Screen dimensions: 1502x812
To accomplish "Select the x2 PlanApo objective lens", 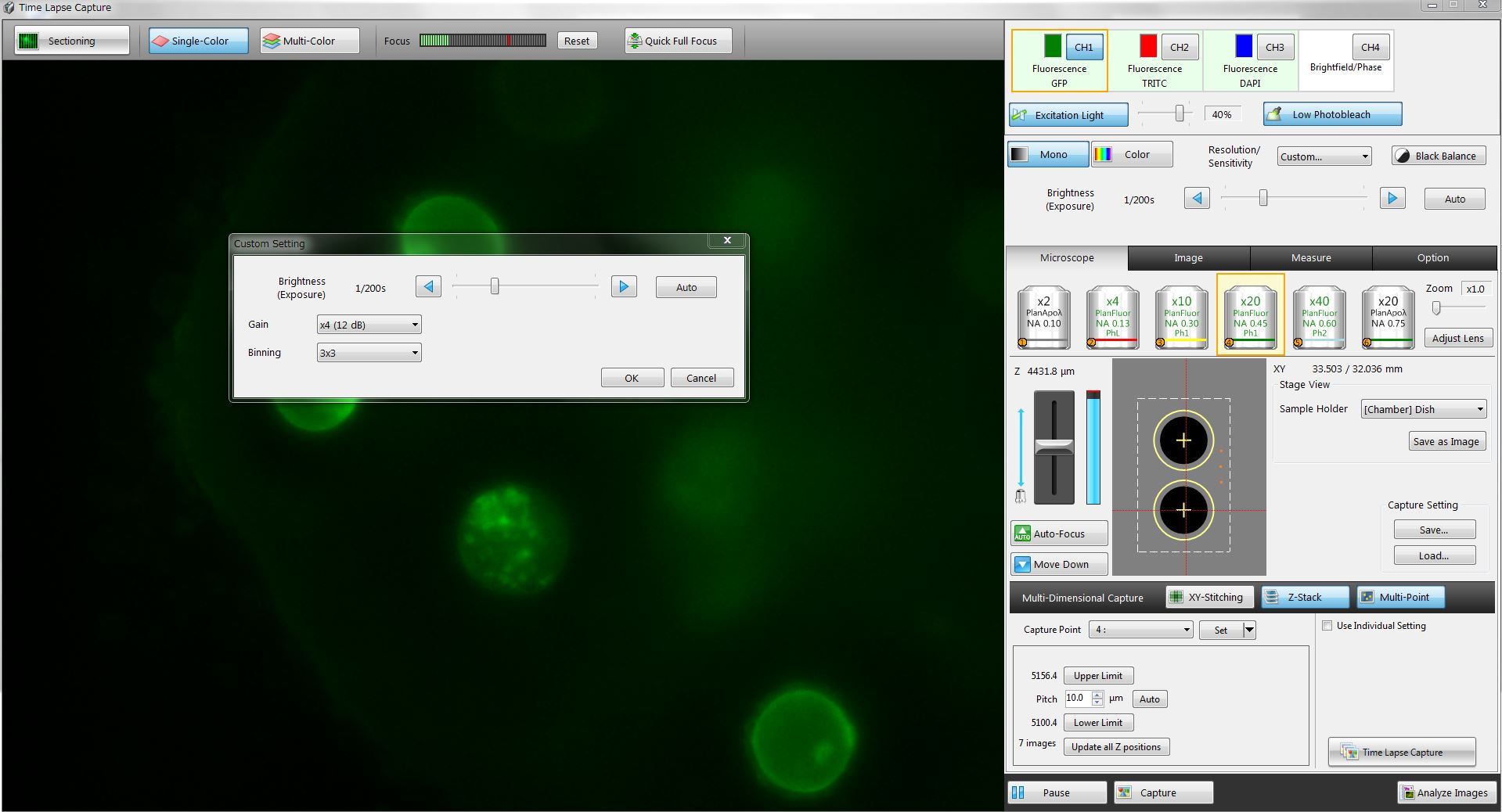I will click(1043, 317).
